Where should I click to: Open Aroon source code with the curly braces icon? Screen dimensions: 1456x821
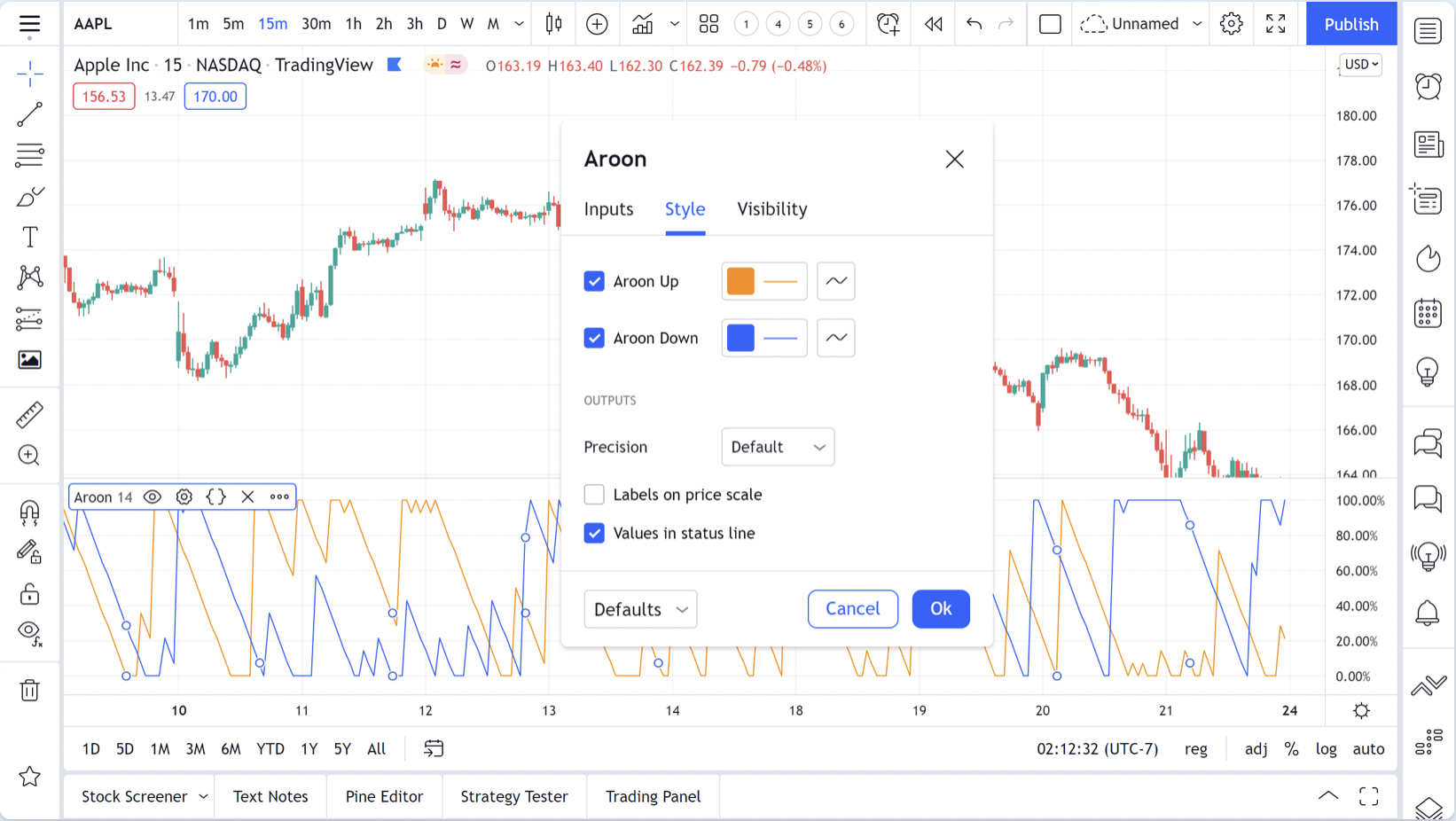[215, 497]
